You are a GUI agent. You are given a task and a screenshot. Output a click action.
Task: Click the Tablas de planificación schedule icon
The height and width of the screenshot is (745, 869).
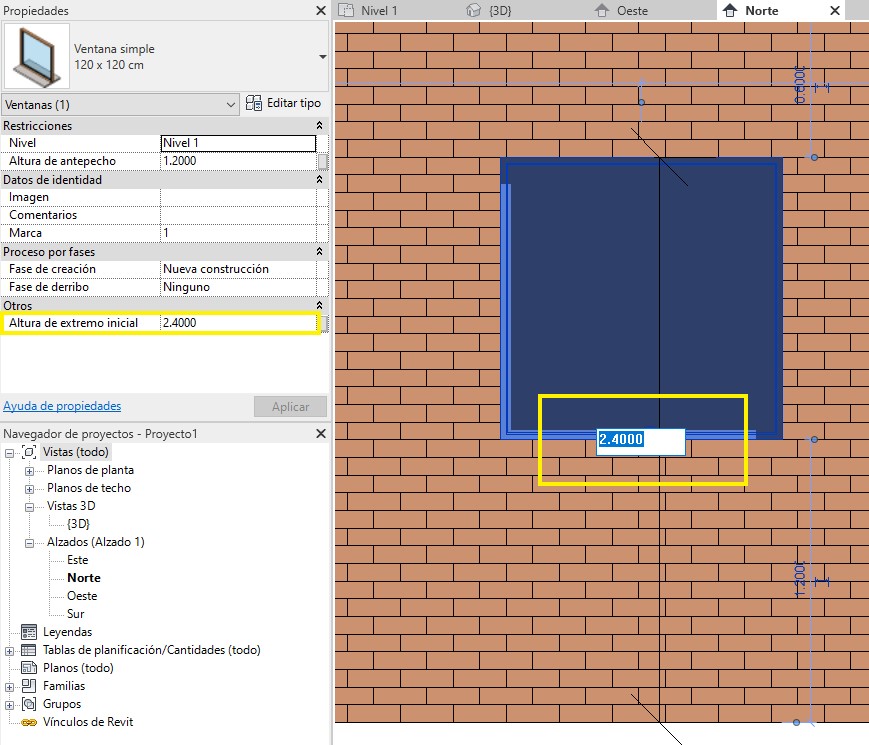pyautogui.click(x=29, y=650)
